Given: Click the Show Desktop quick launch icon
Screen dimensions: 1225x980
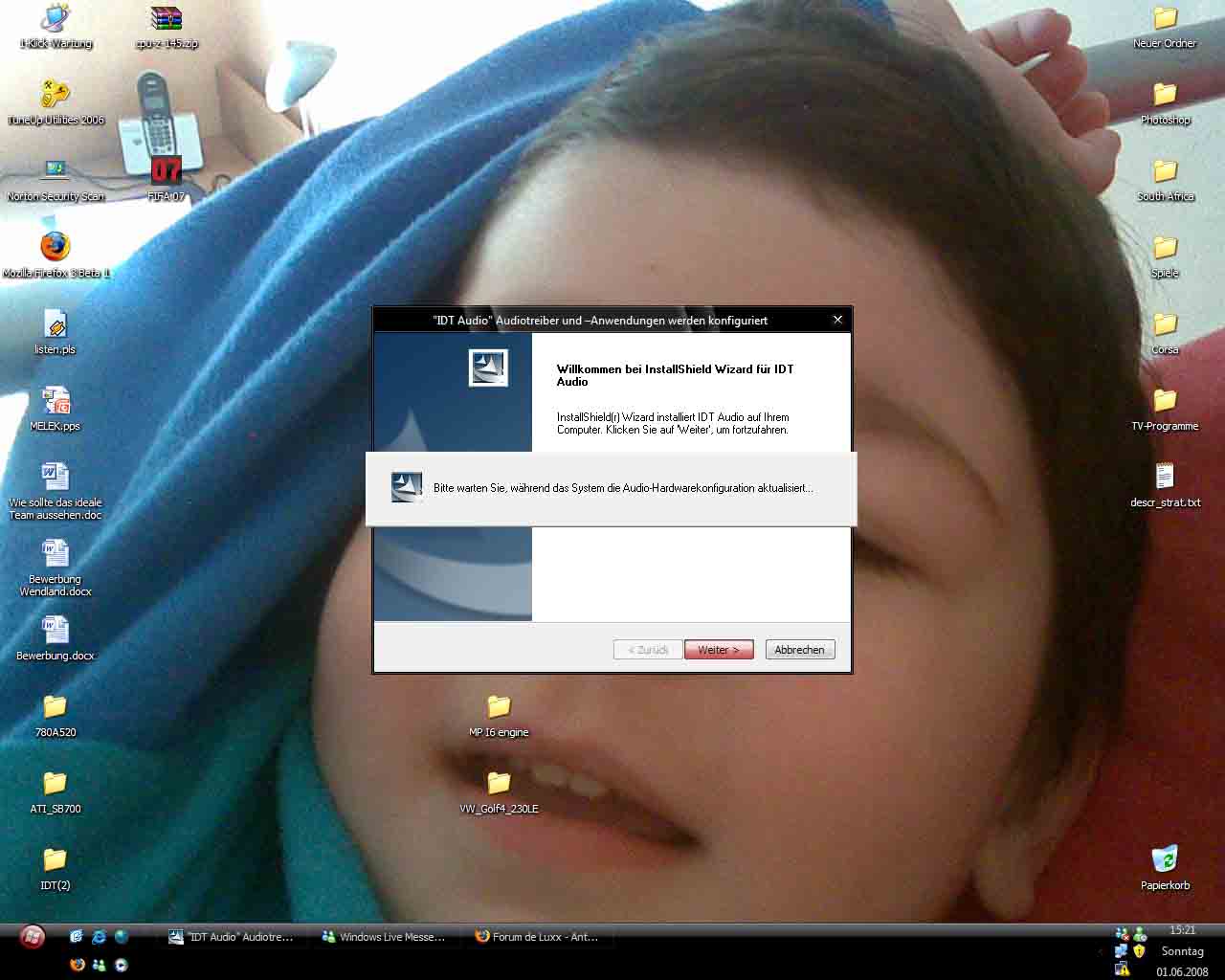Looking at the screenshot, I should [77, 937].
